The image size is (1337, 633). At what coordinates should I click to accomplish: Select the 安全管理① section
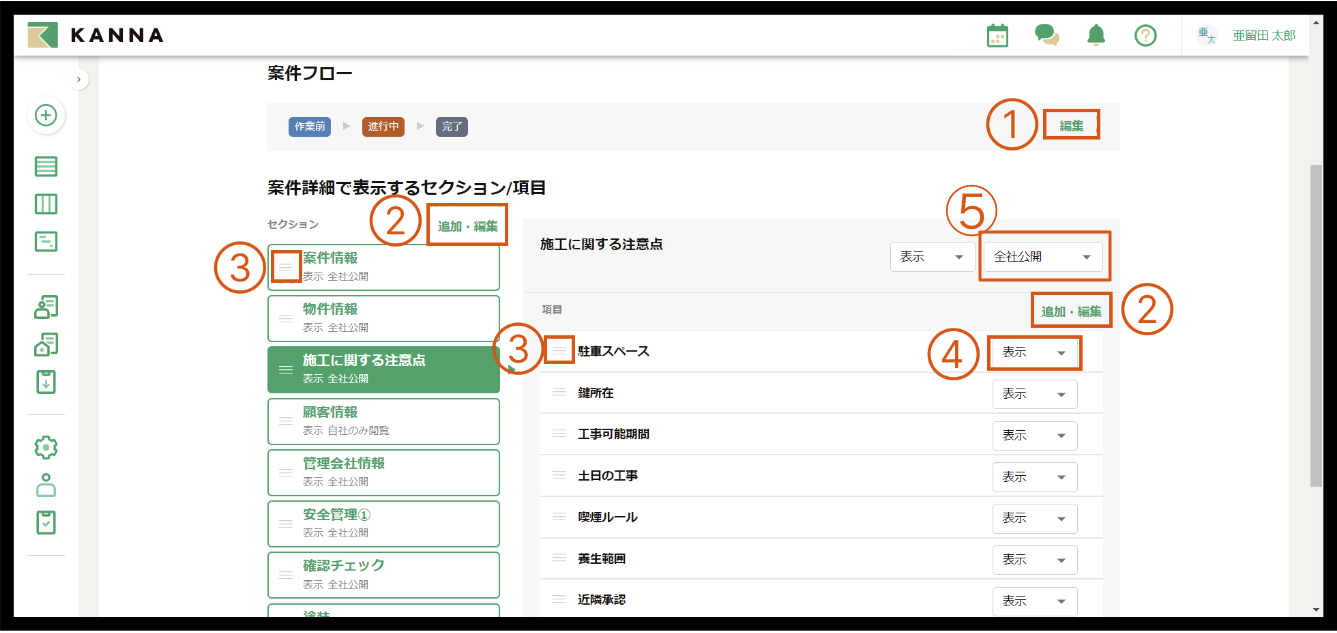point(384,524)
